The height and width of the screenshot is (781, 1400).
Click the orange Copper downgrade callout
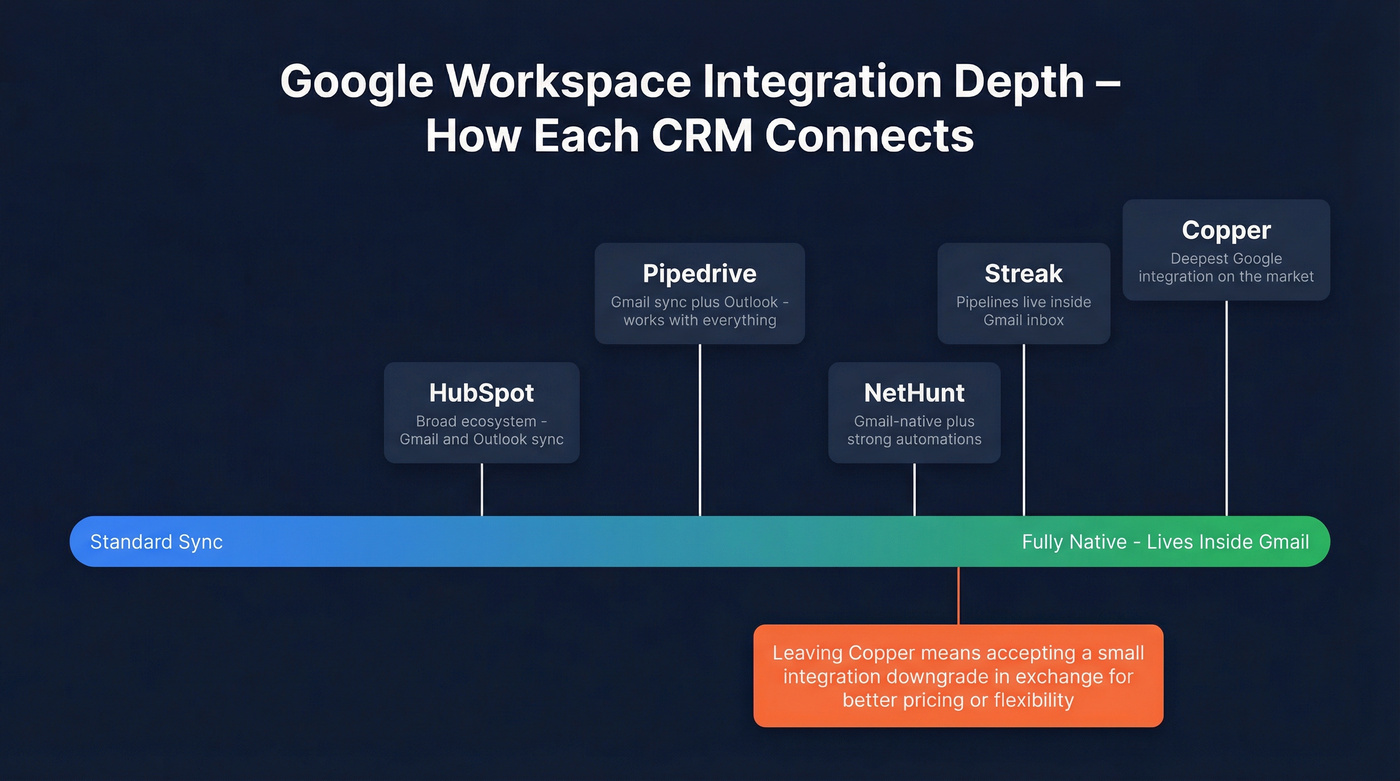[957, 676]
